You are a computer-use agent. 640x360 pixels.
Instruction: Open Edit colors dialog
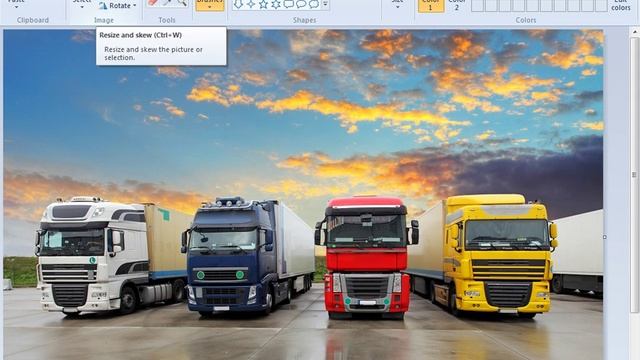pos(621,5)
